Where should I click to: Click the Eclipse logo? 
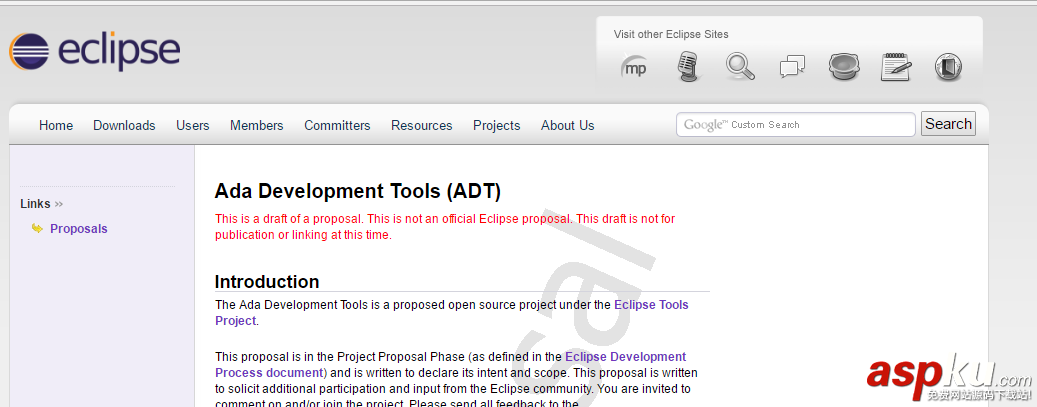click(x=95, y=52)
